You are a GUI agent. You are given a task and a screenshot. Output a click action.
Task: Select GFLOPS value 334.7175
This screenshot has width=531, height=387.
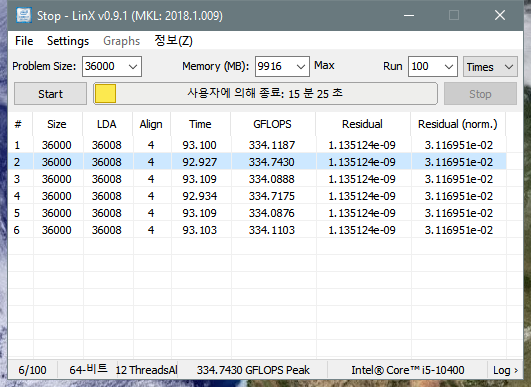point(272,196)
